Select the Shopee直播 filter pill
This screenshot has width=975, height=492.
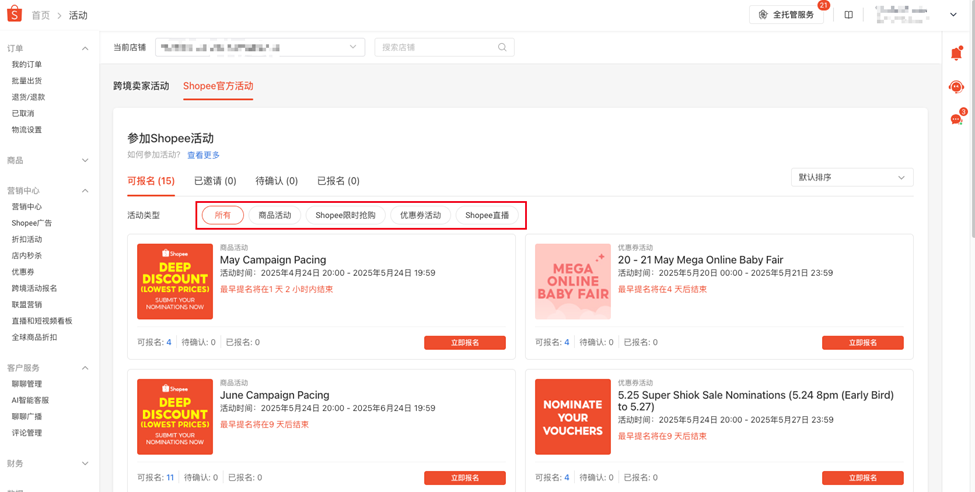click(x=487, y=215)
